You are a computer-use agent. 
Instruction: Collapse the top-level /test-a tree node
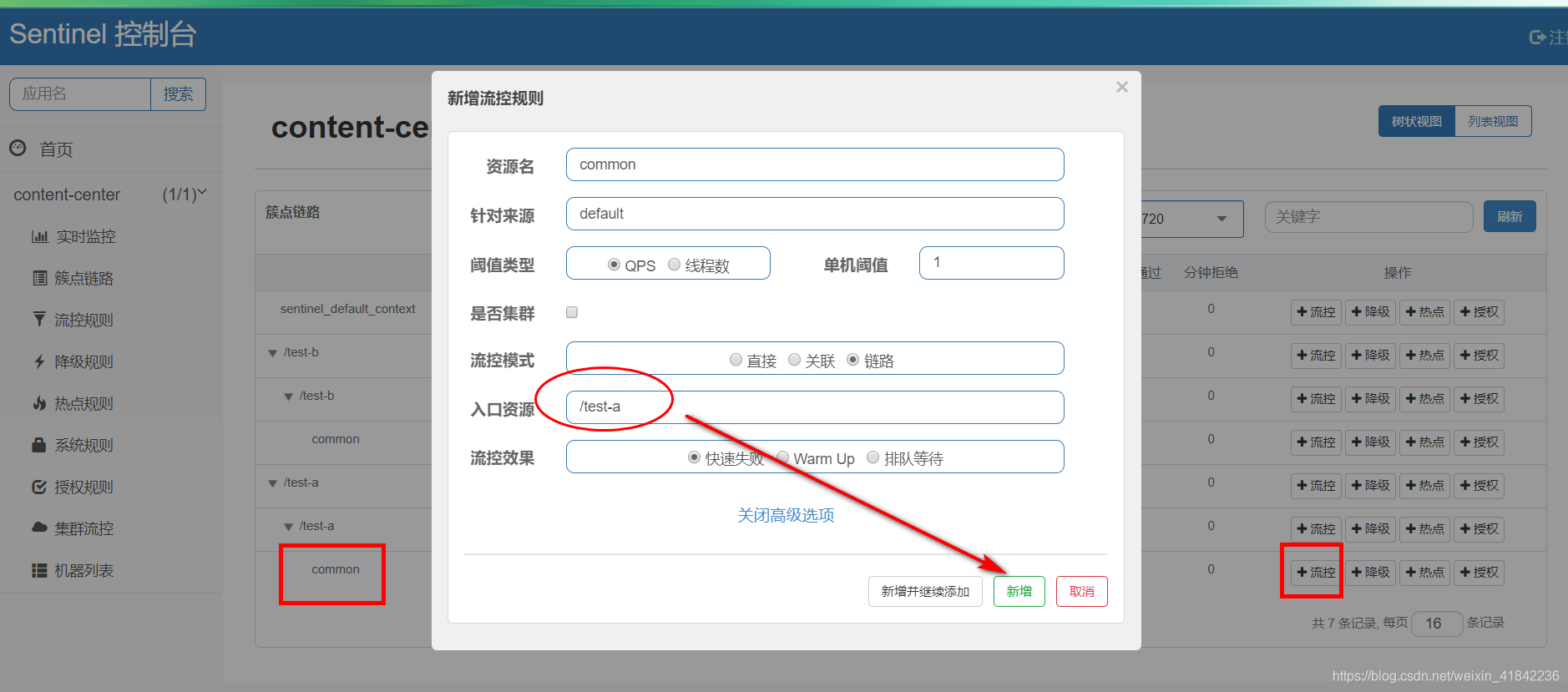point(272,483)
